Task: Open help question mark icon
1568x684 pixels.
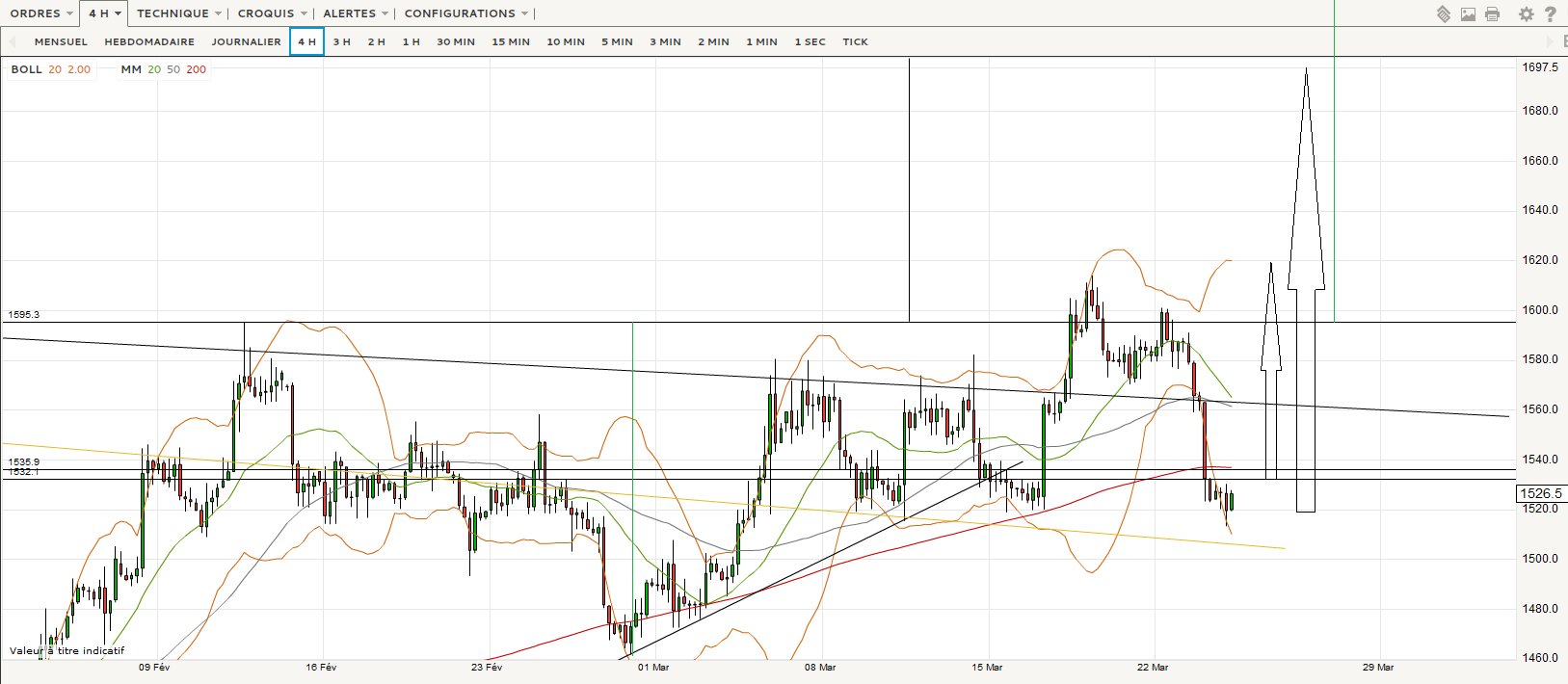Action: tap(1550, 13)
